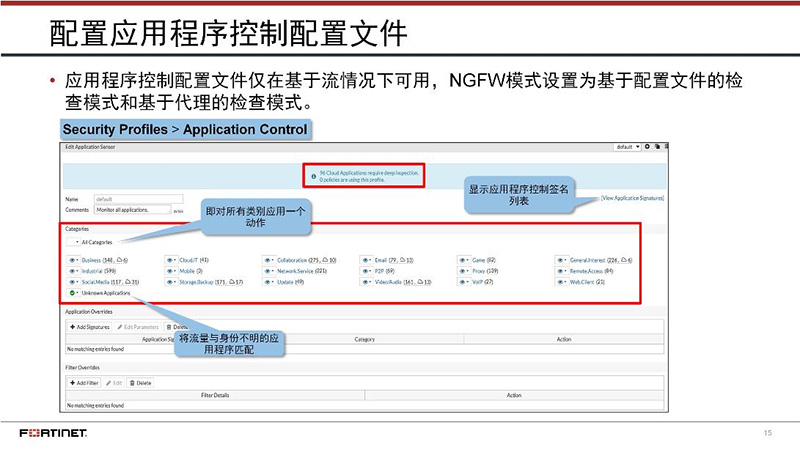Open the Cloud.IT category action dropdown

point(171,260)
